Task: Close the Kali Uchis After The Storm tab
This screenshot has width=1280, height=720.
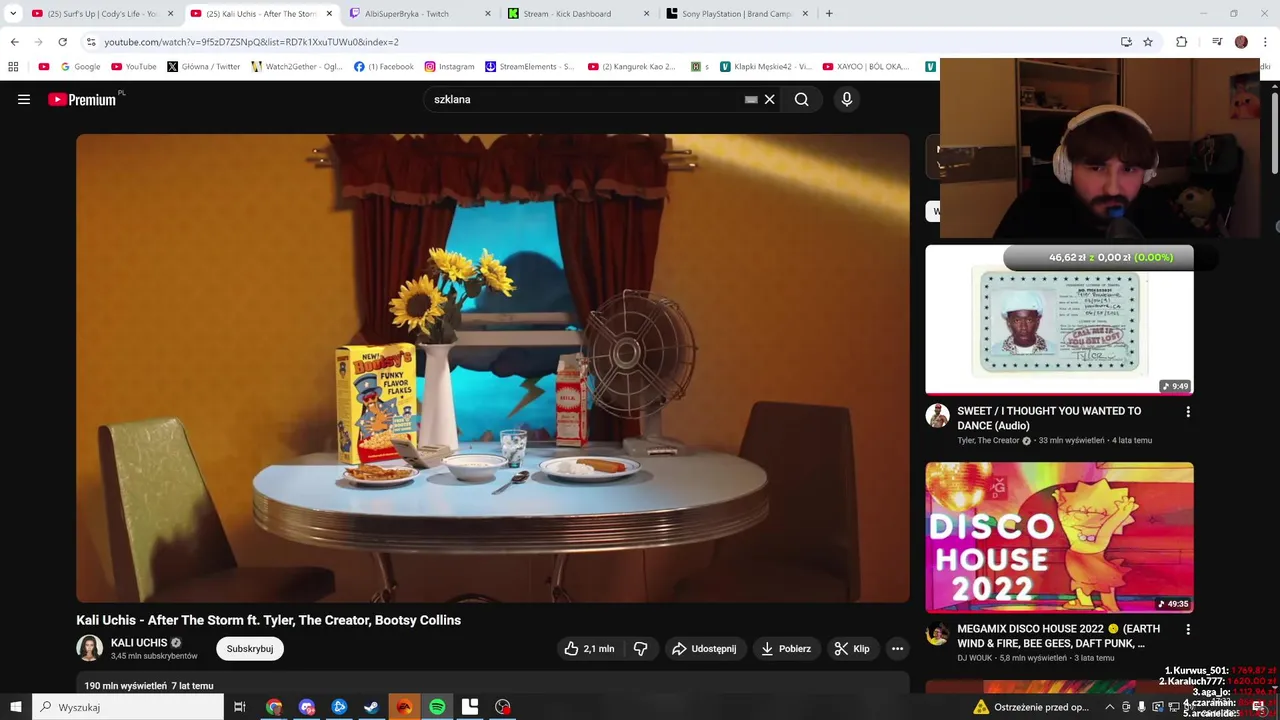Action: click(x=329, y=14)
